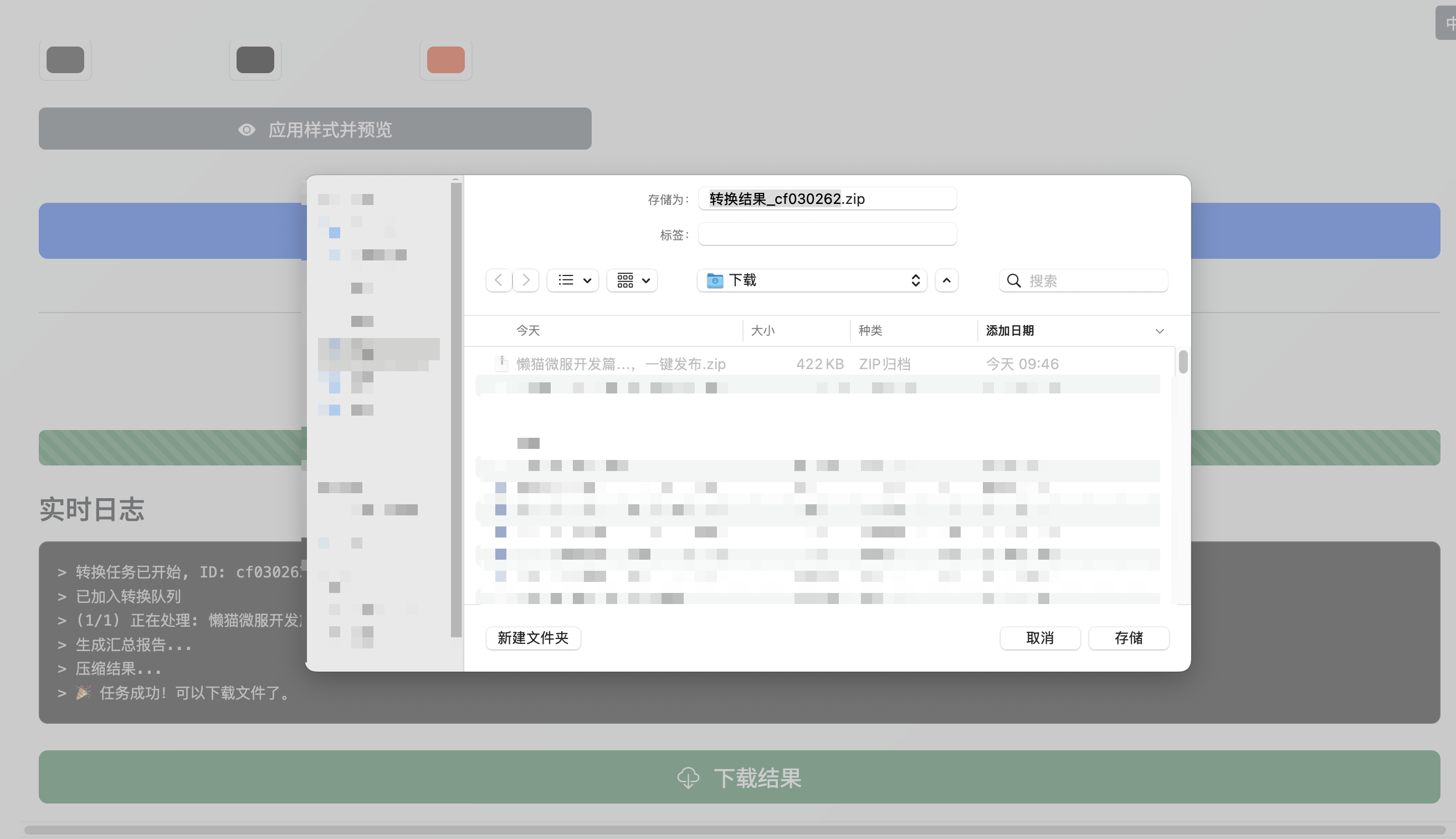Select the 懒猫微服开发篇 zip file row
The width and height of the screenshot is (1456, 839).
pos(818,364)
